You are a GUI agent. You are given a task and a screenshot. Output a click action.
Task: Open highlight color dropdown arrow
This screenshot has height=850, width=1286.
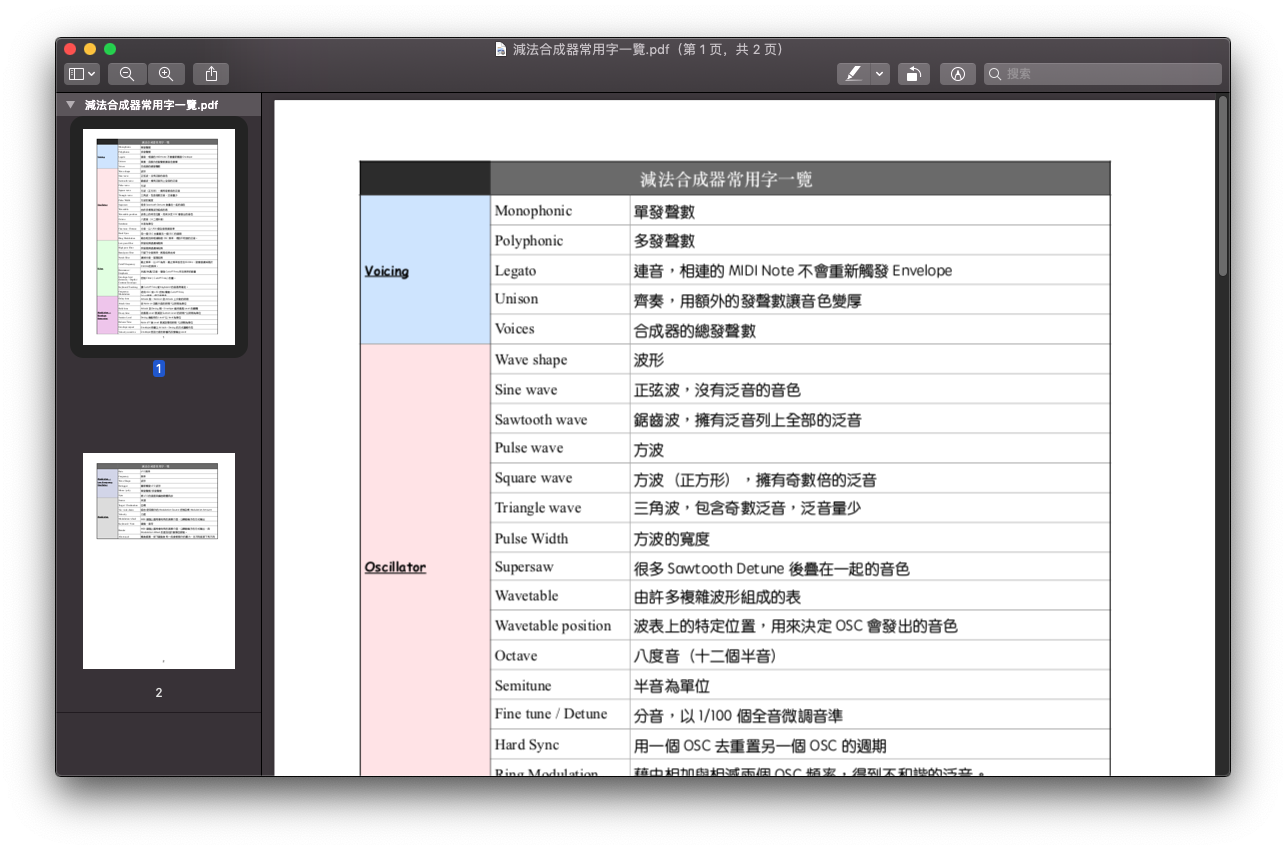(880, 73)
